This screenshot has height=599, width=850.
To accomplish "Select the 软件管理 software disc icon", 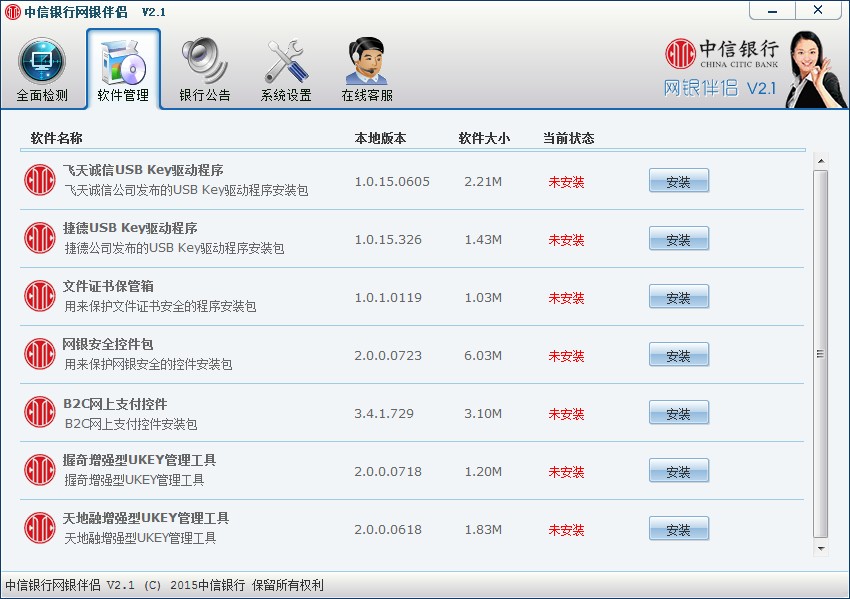I will 123,61.
